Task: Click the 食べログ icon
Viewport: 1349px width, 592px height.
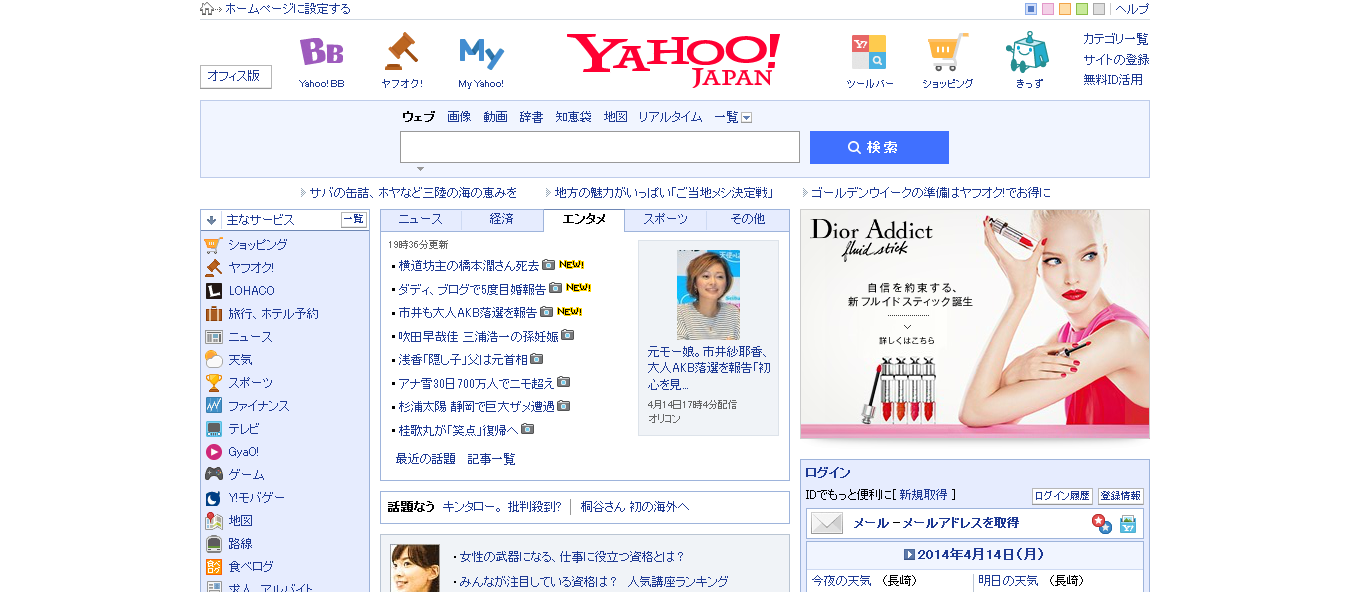Action: click(x=213, y=567)
